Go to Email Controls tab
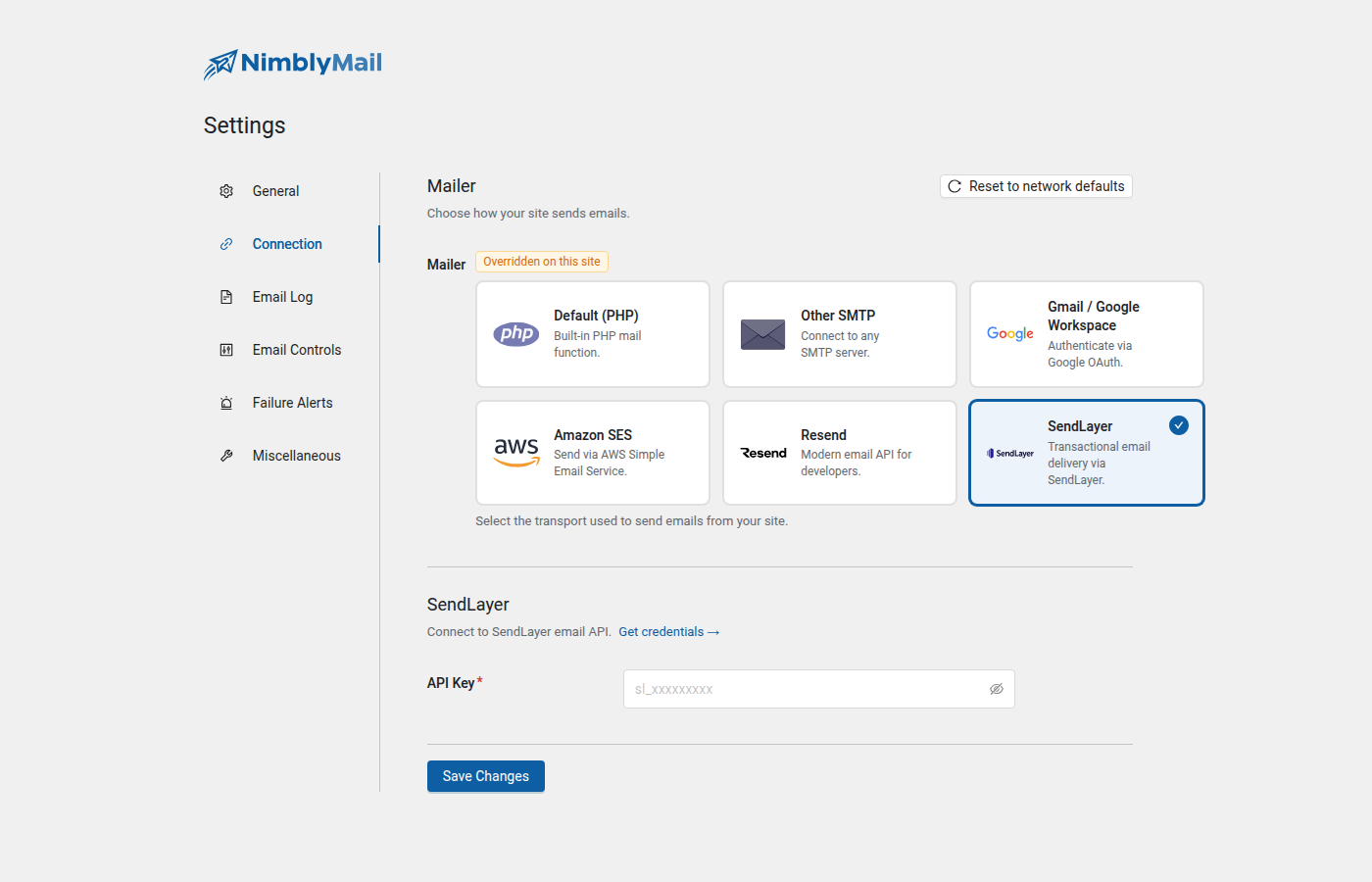This screenshot has width=1372, height=882. click(291, 350)
